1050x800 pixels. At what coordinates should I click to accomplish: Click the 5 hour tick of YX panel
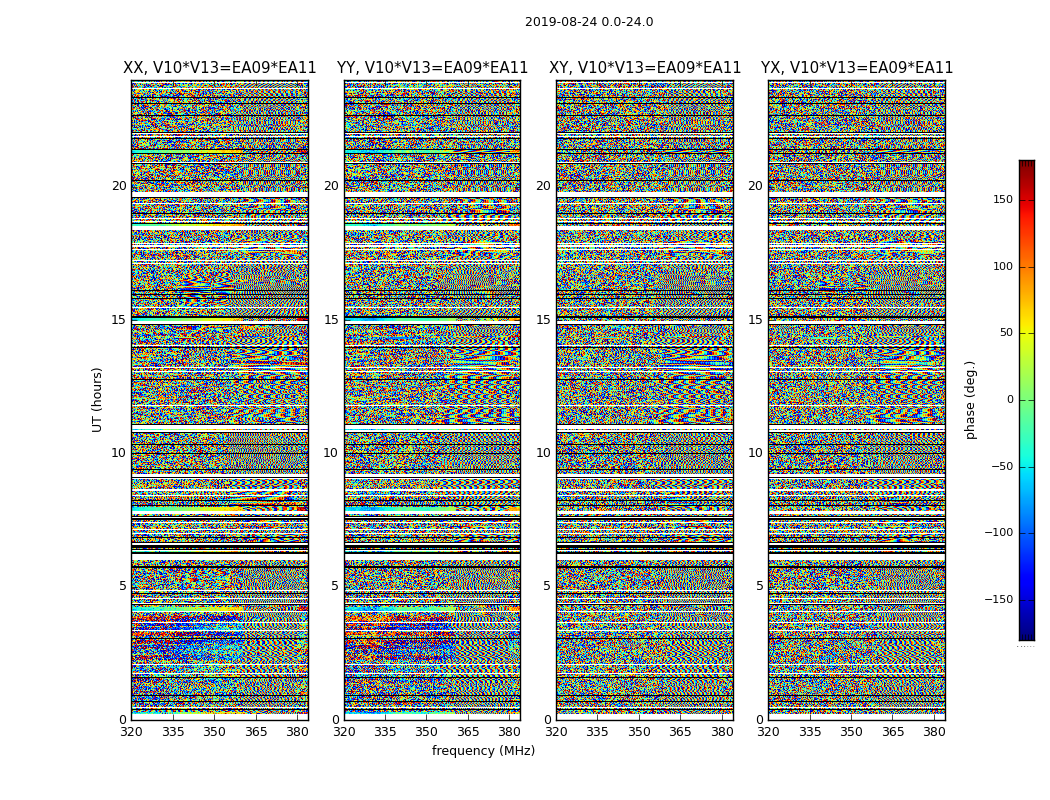(759, 586)
